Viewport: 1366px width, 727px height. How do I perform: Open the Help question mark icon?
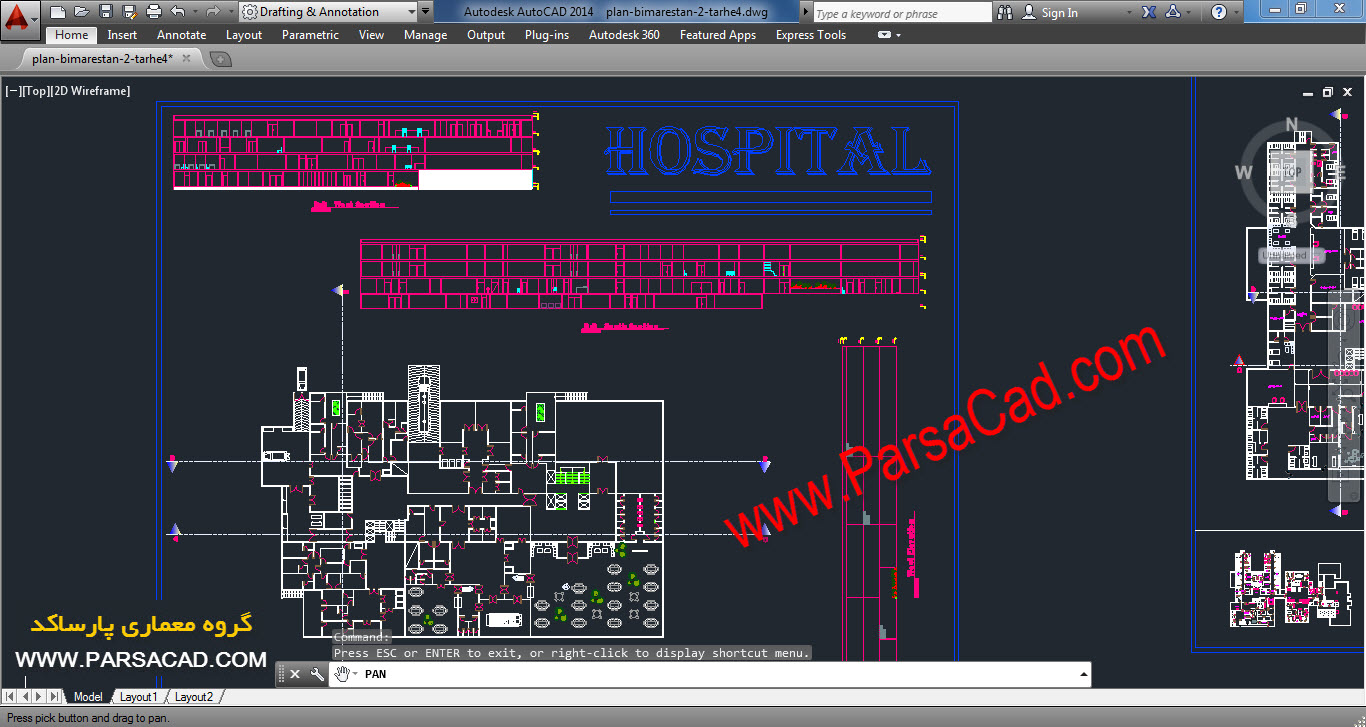[1218, 13]
